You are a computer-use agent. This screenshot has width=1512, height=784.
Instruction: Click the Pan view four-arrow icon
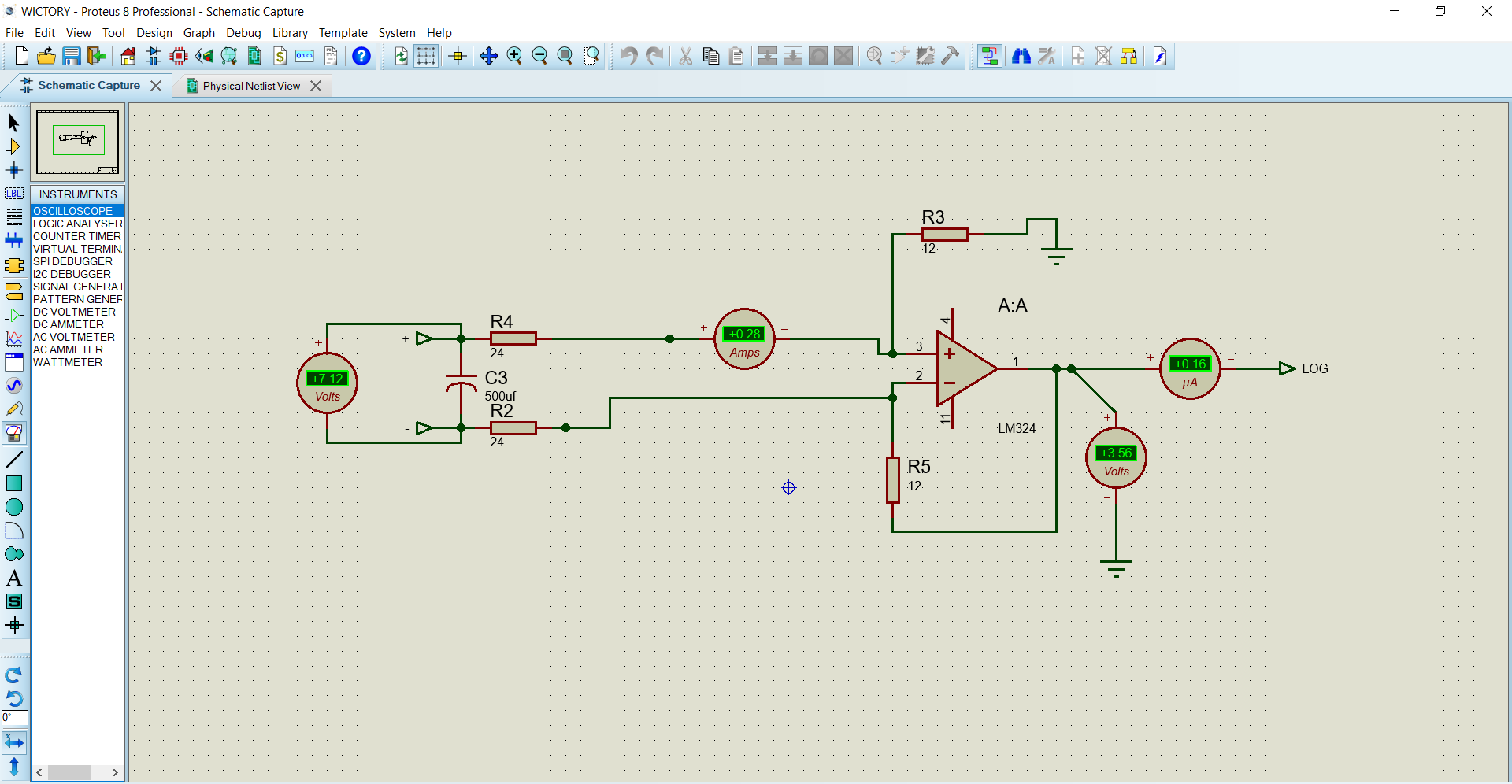tap(489, 56)
